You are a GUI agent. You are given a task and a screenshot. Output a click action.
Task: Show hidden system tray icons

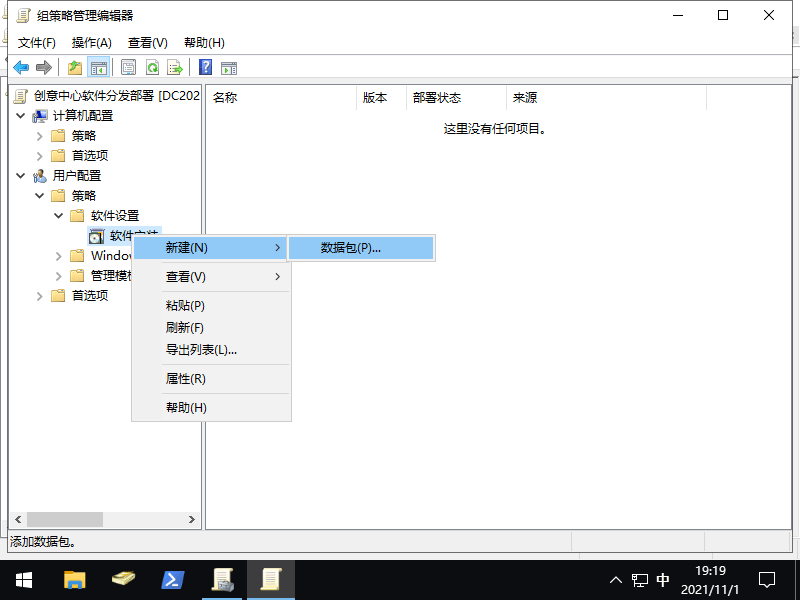(x=616, y=580)
